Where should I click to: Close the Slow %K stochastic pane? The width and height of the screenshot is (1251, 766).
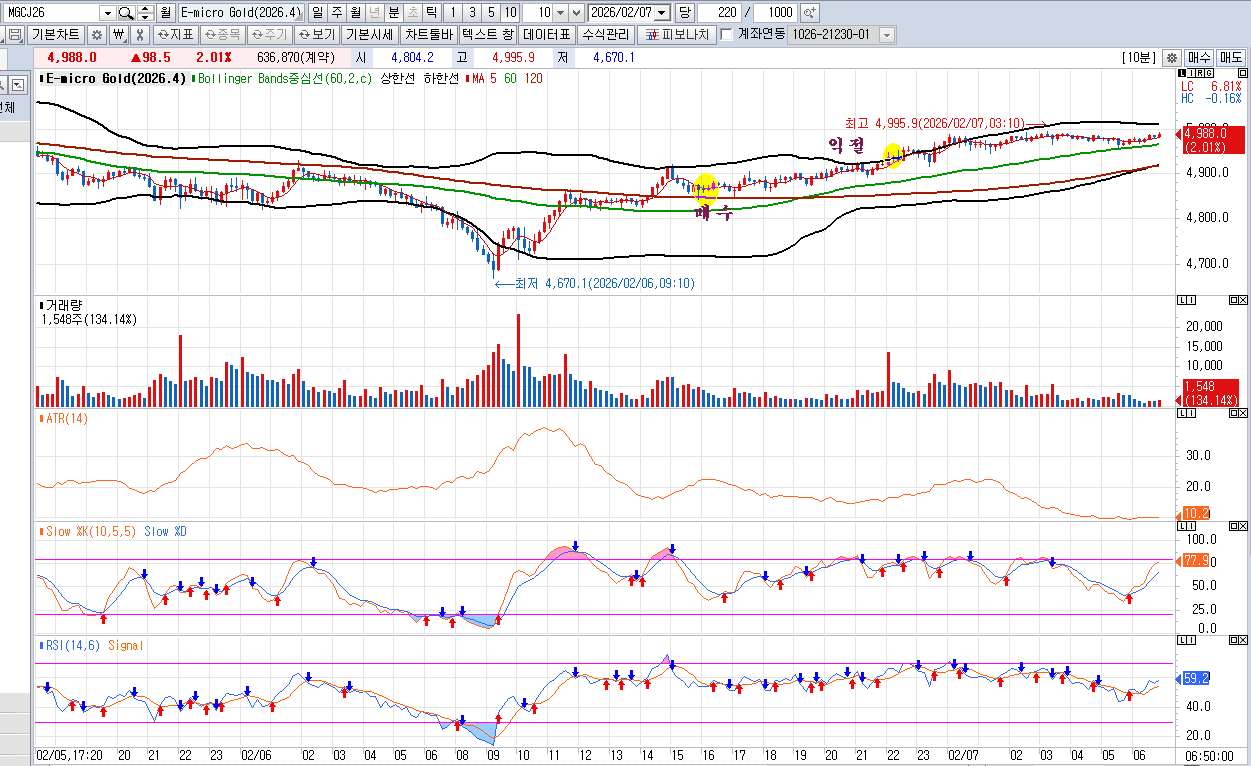[1242, 528]
